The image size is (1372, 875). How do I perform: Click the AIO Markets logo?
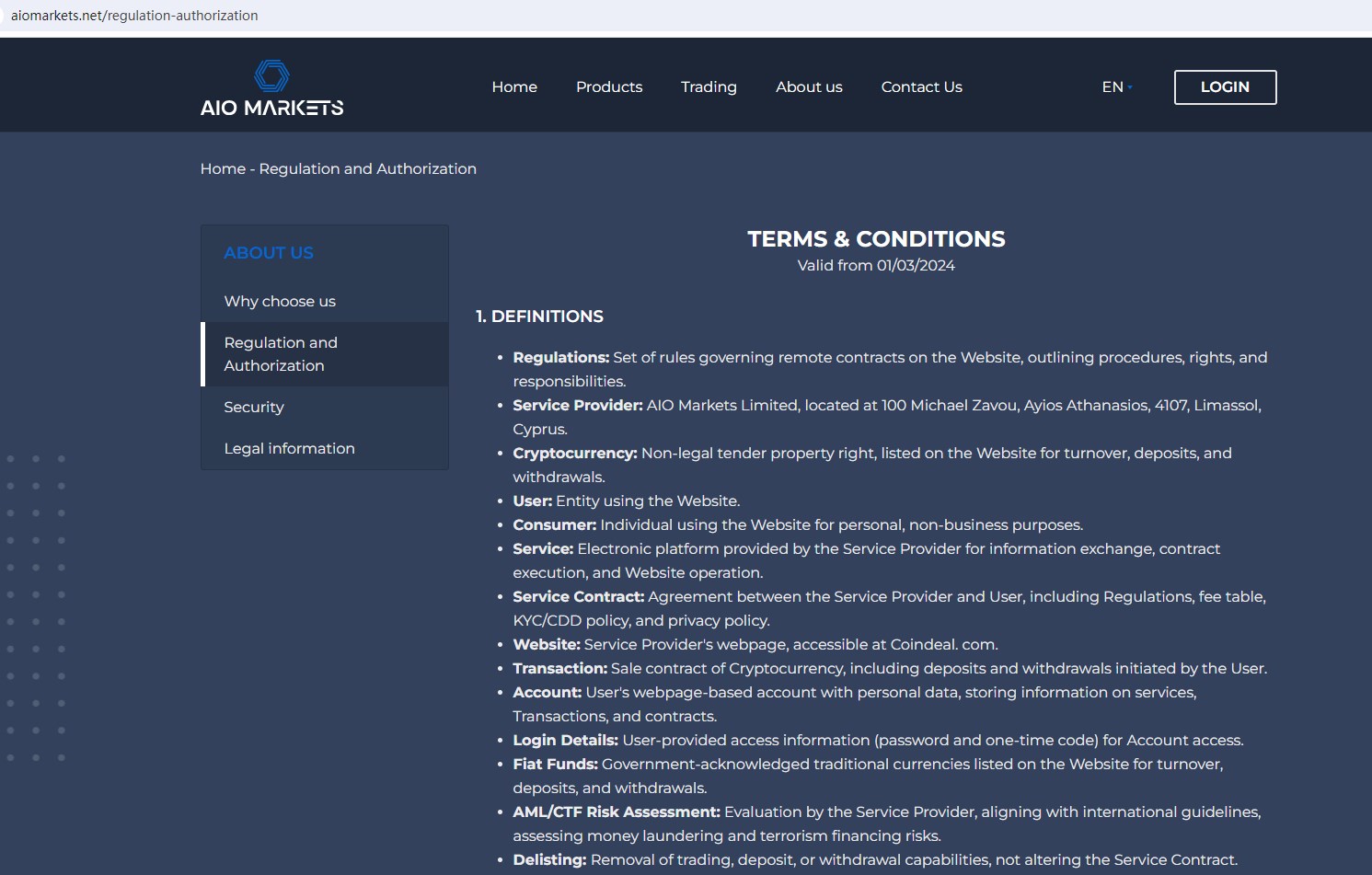click(271, 88)
